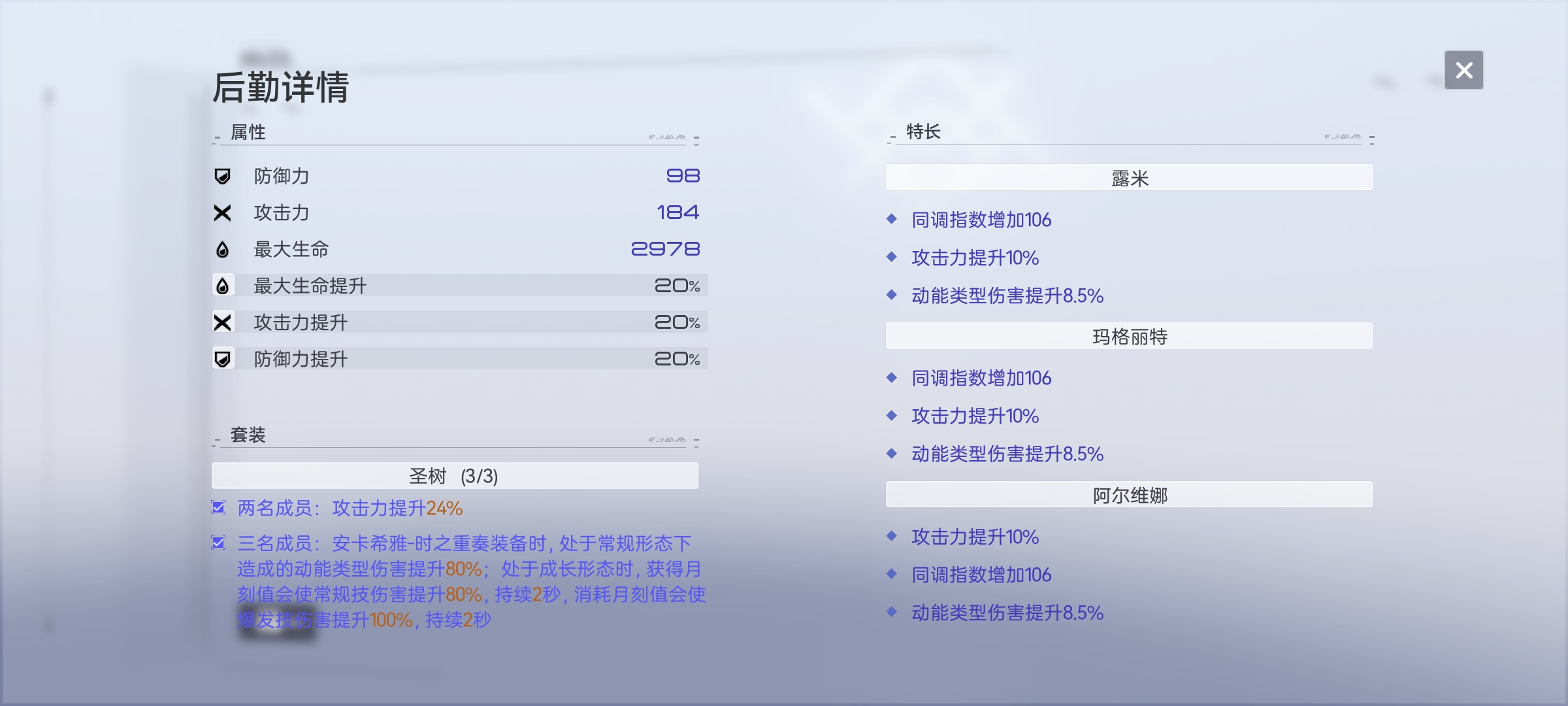Select the 攻击力提升 20% row
The image size is (1568, 706).
pos(460,322)
